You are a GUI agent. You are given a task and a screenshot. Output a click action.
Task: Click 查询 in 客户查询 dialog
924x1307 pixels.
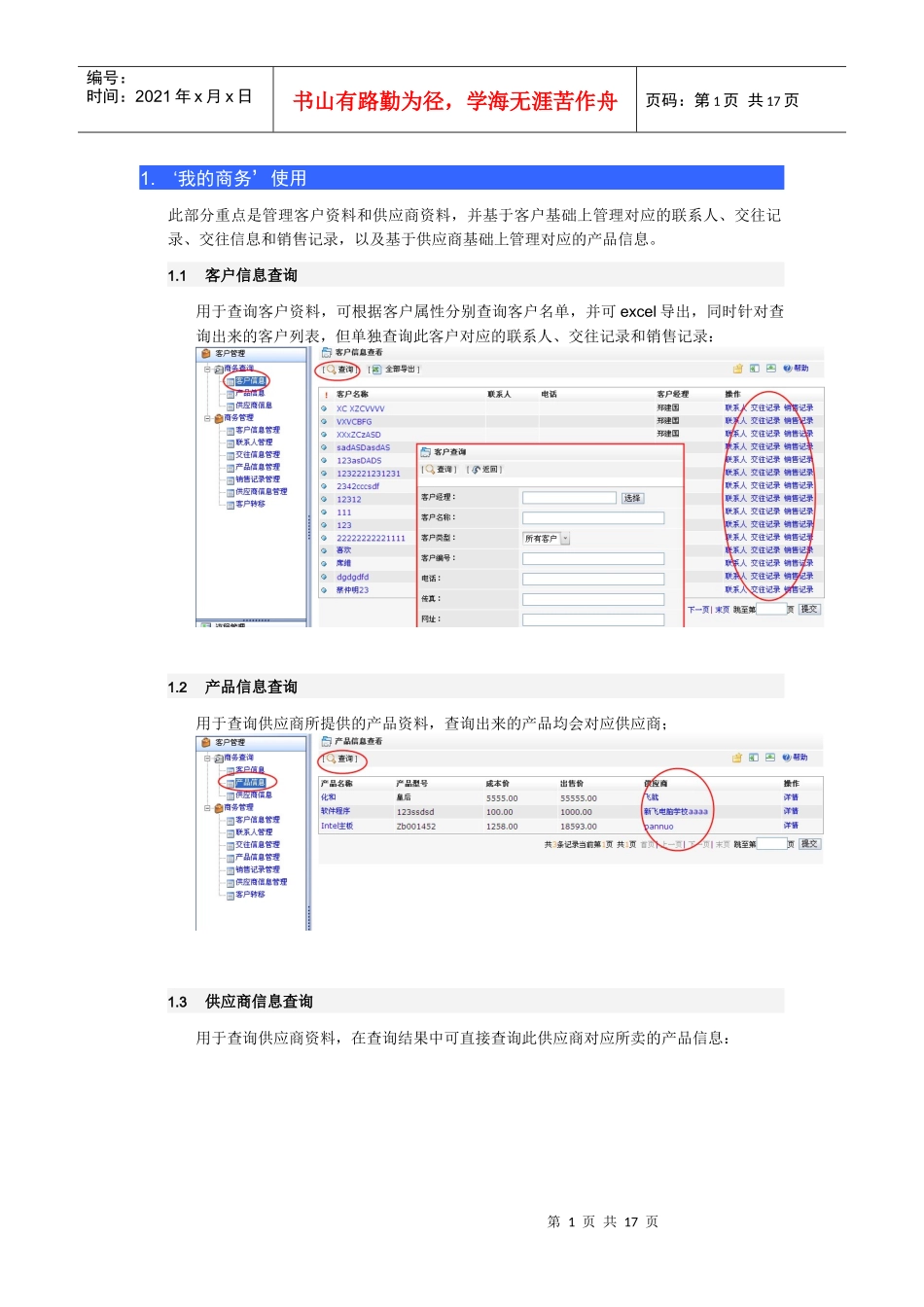pos(440,470)
